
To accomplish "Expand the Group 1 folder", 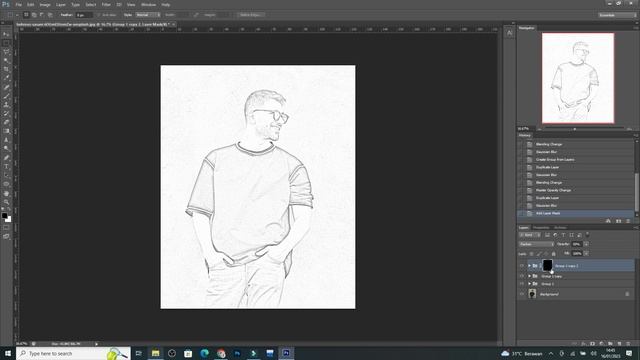I will coord(529,284).
